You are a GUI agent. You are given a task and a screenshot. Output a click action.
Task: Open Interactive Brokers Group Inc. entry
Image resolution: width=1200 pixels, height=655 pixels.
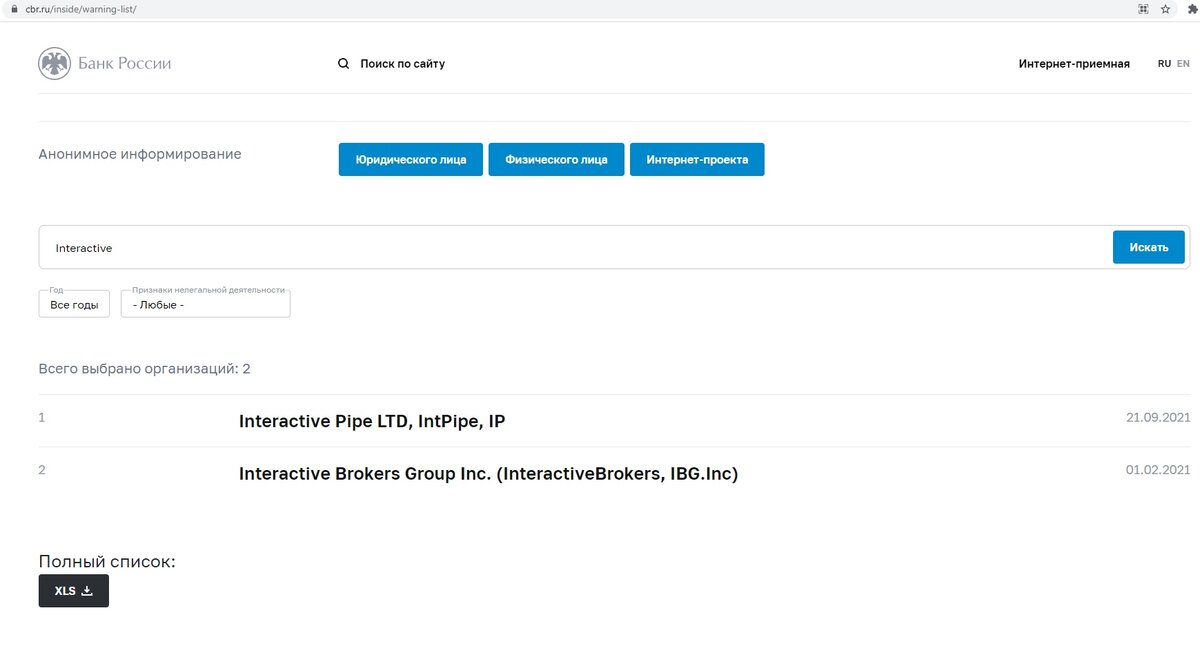point(488,473)
